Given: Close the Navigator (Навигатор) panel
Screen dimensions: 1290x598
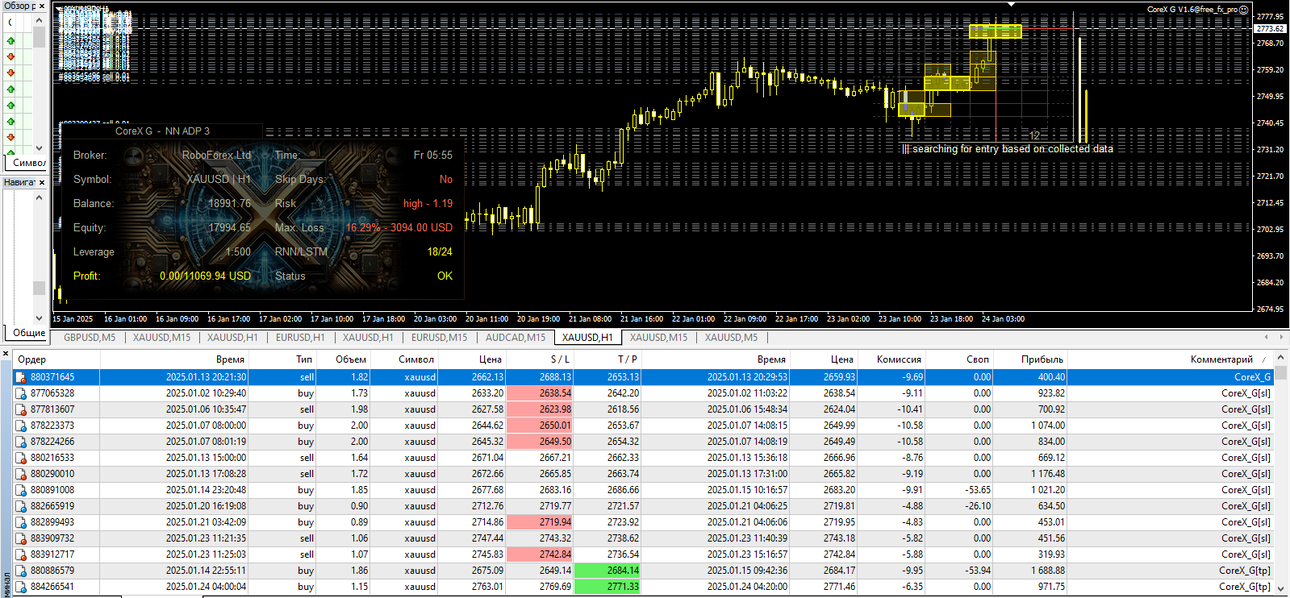Looking at the screenshot, I should point(41,182).
